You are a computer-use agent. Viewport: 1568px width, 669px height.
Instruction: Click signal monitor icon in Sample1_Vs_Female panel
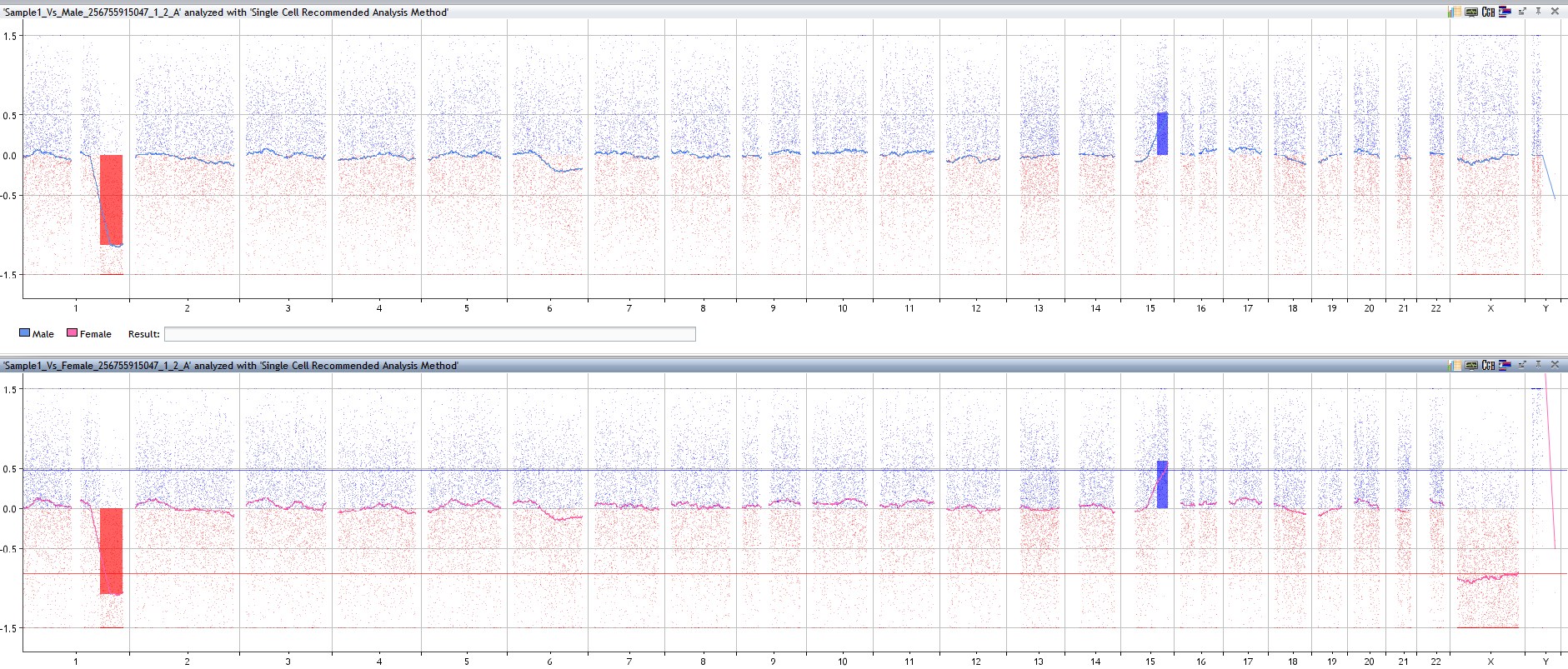tap(1471, 365)
